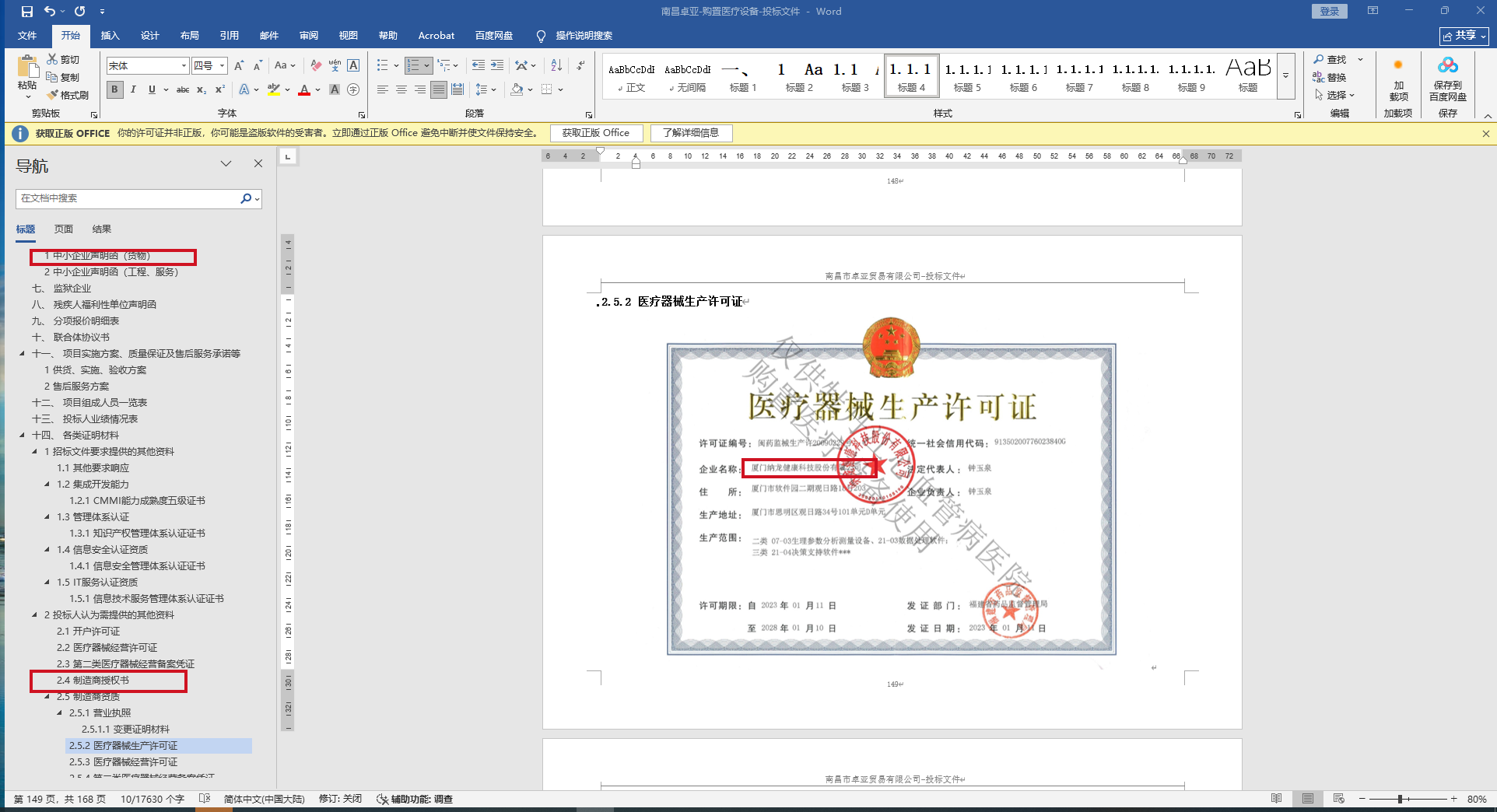Click the clear formatting eraser icon
The image size is (1497, 812).
click(x=315, y=66)
